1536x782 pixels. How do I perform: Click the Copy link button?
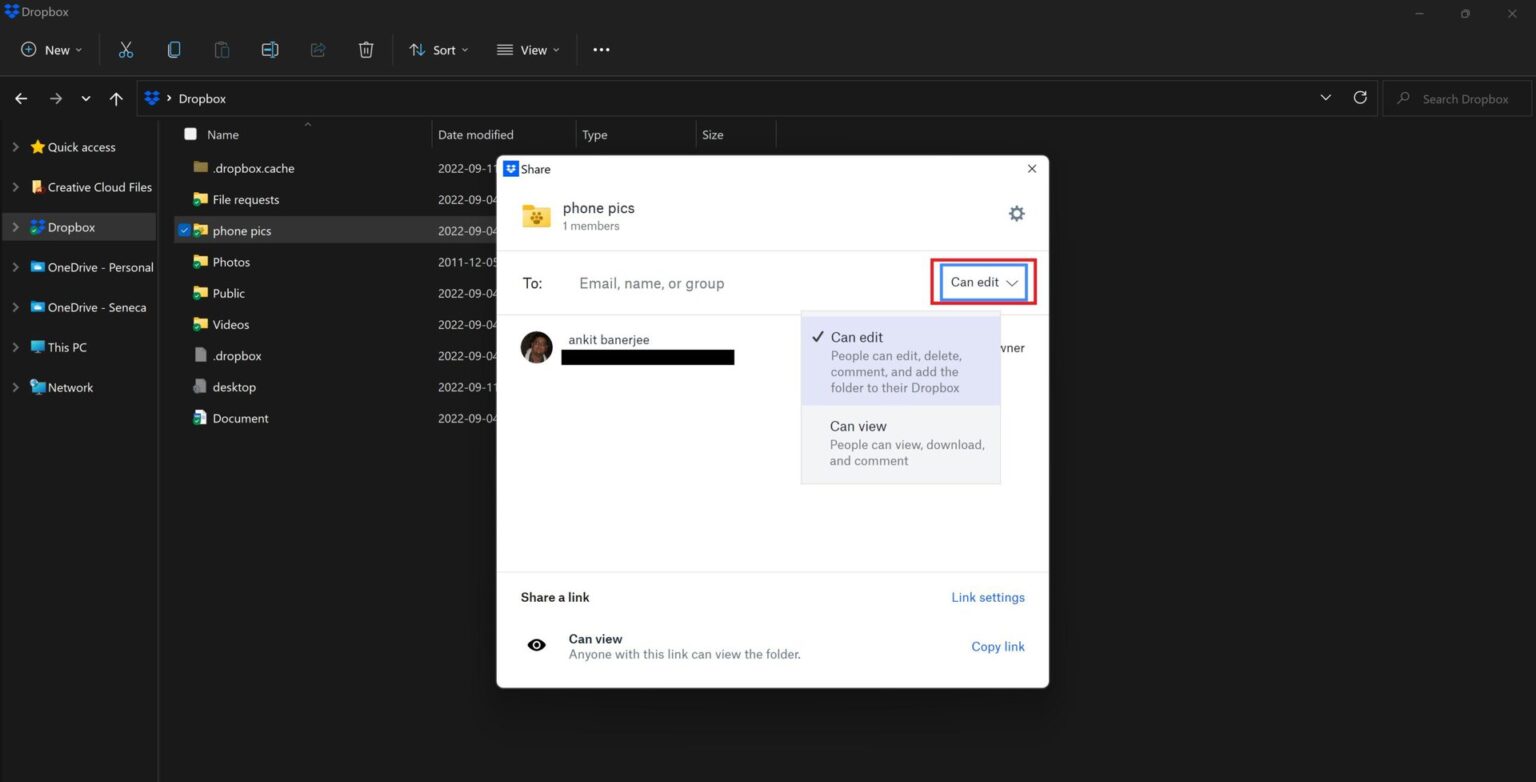(997, 646)
